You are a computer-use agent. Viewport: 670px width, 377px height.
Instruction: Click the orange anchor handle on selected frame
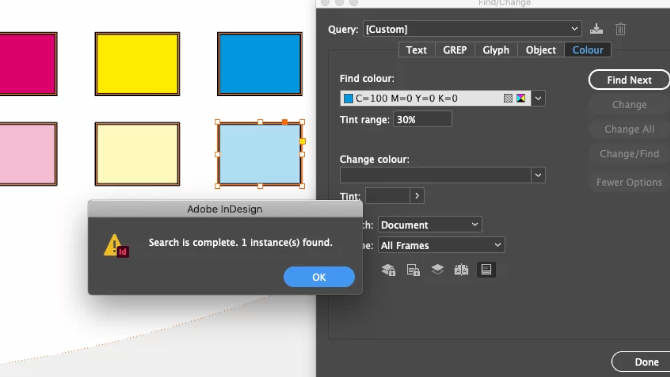click(x=285, y=122)
